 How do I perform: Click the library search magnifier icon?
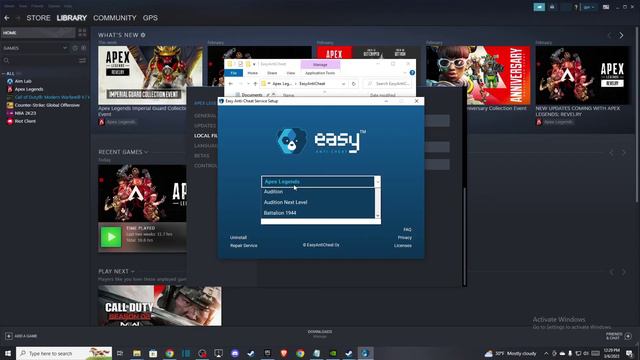click(6, 60)
